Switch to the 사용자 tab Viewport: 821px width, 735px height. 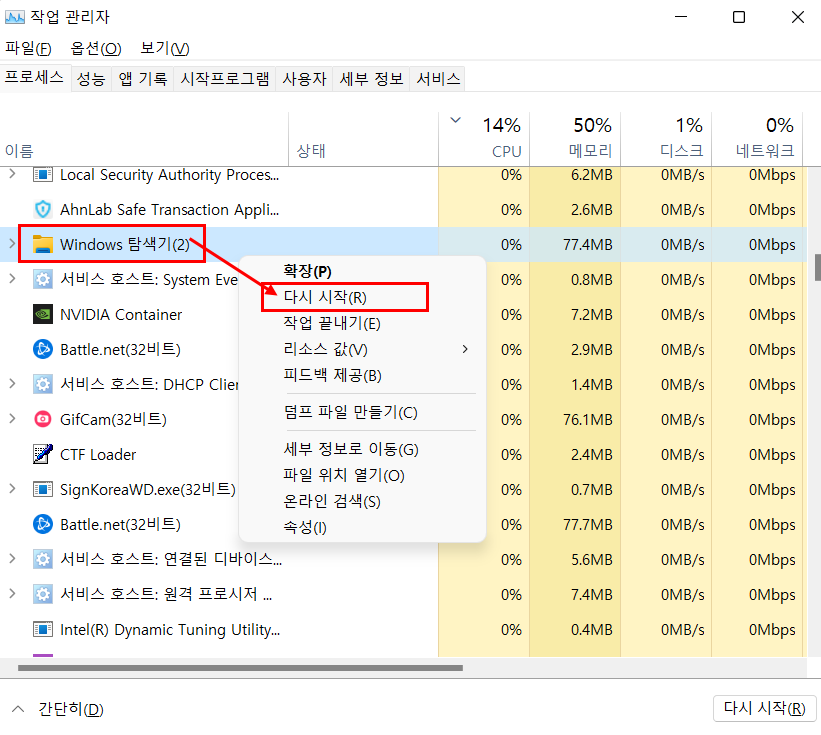[x=304, y=79]
